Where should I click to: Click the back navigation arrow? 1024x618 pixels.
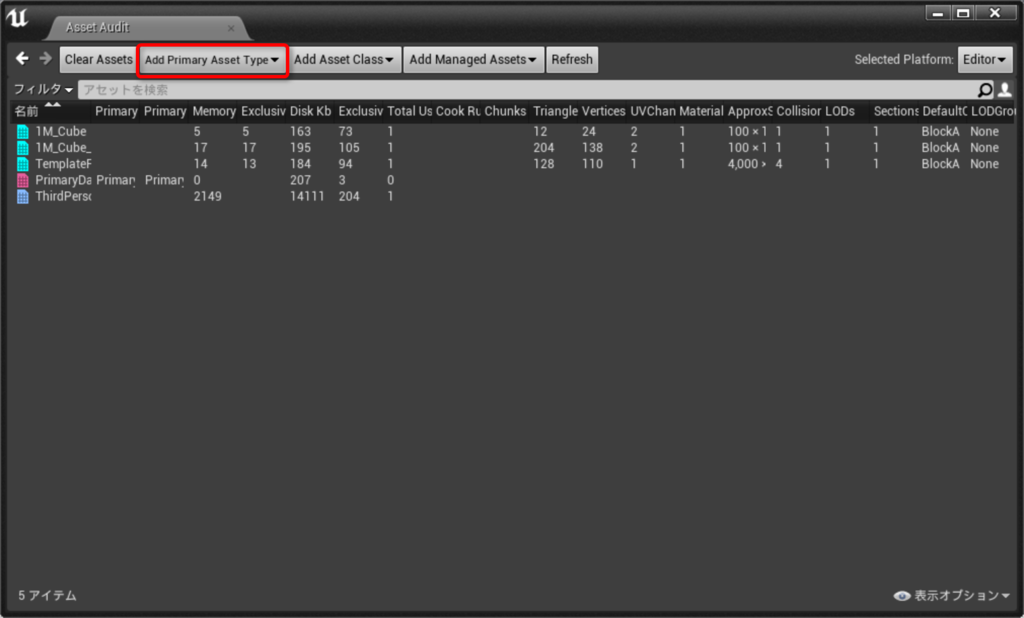pos(22,59)
